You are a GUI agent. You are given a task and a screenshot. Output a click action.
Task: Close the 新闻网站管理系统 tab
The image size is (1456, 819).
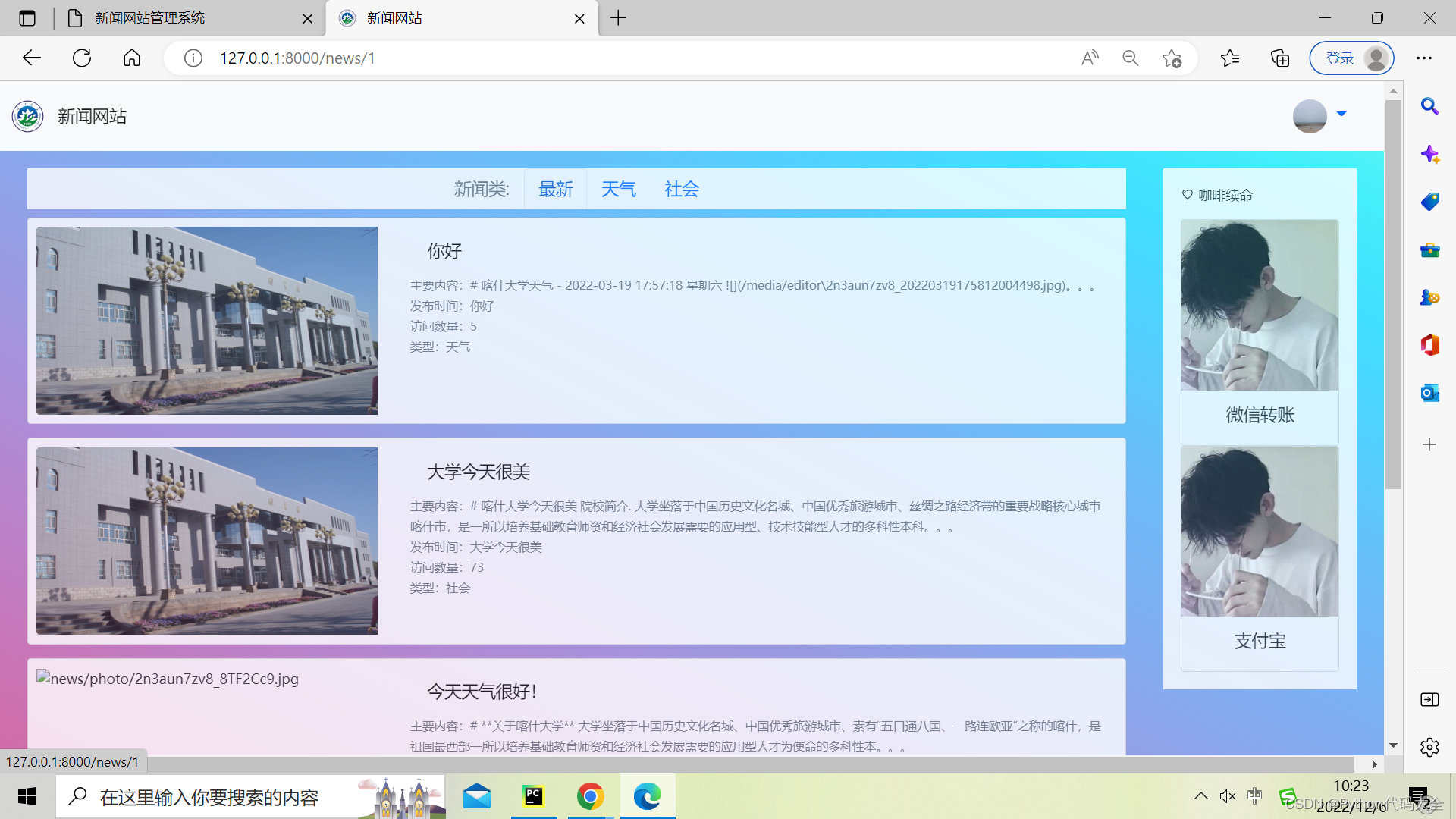click(x=307, y=19)
